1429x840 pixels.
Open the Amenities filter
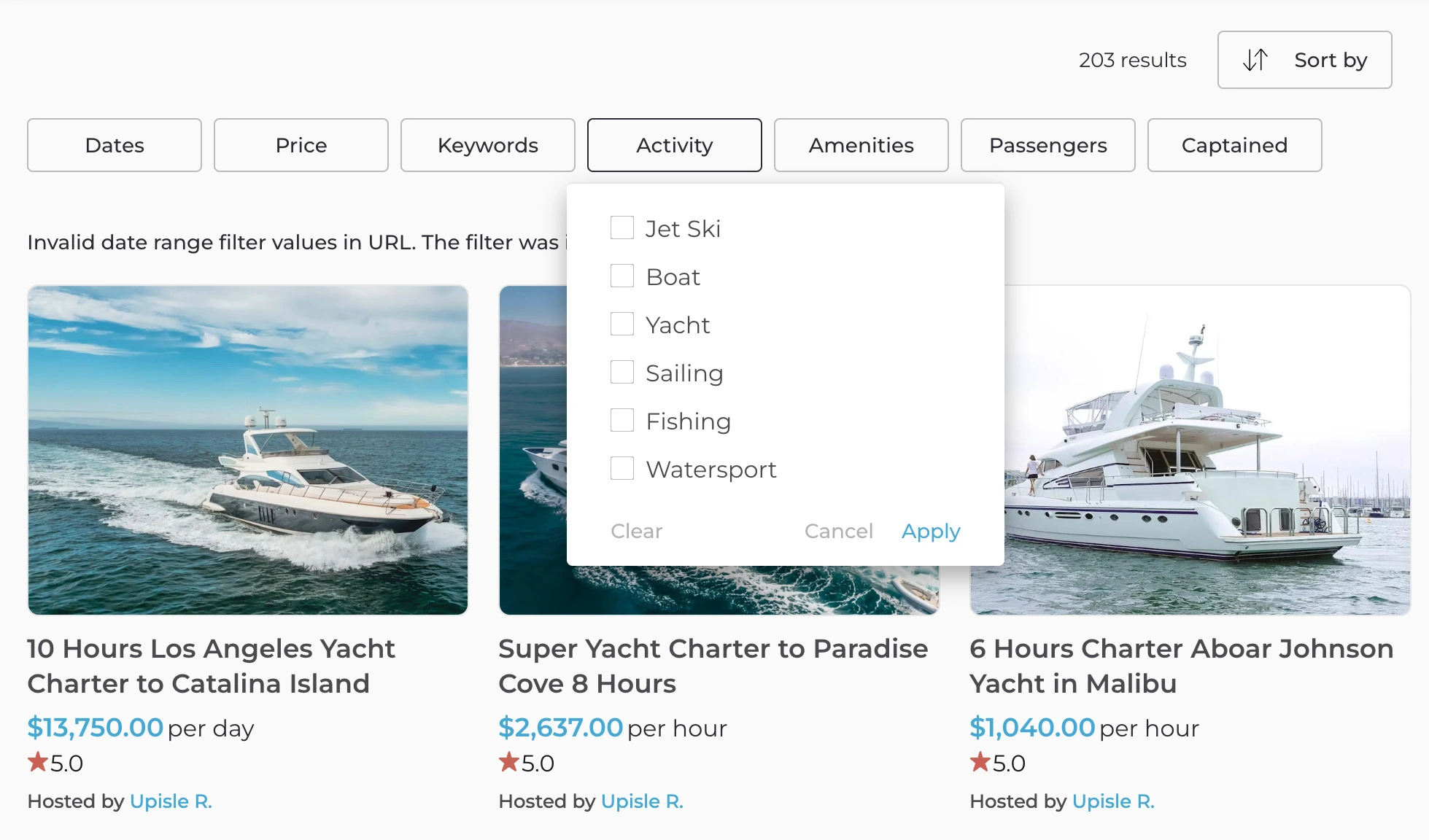point(860,144)
